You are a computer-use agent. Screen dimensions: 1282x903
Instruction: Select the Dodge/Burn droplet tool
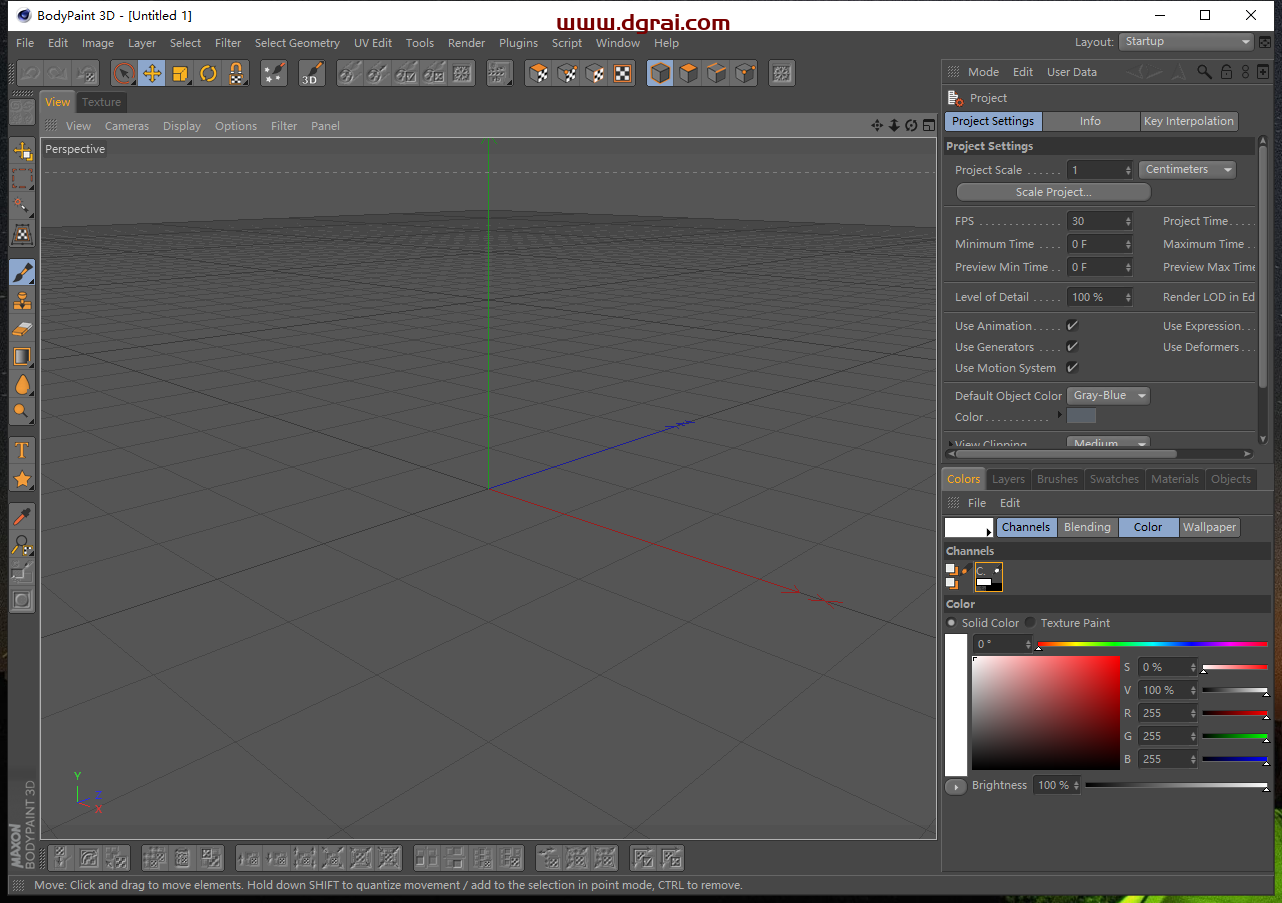pos(22,384)
